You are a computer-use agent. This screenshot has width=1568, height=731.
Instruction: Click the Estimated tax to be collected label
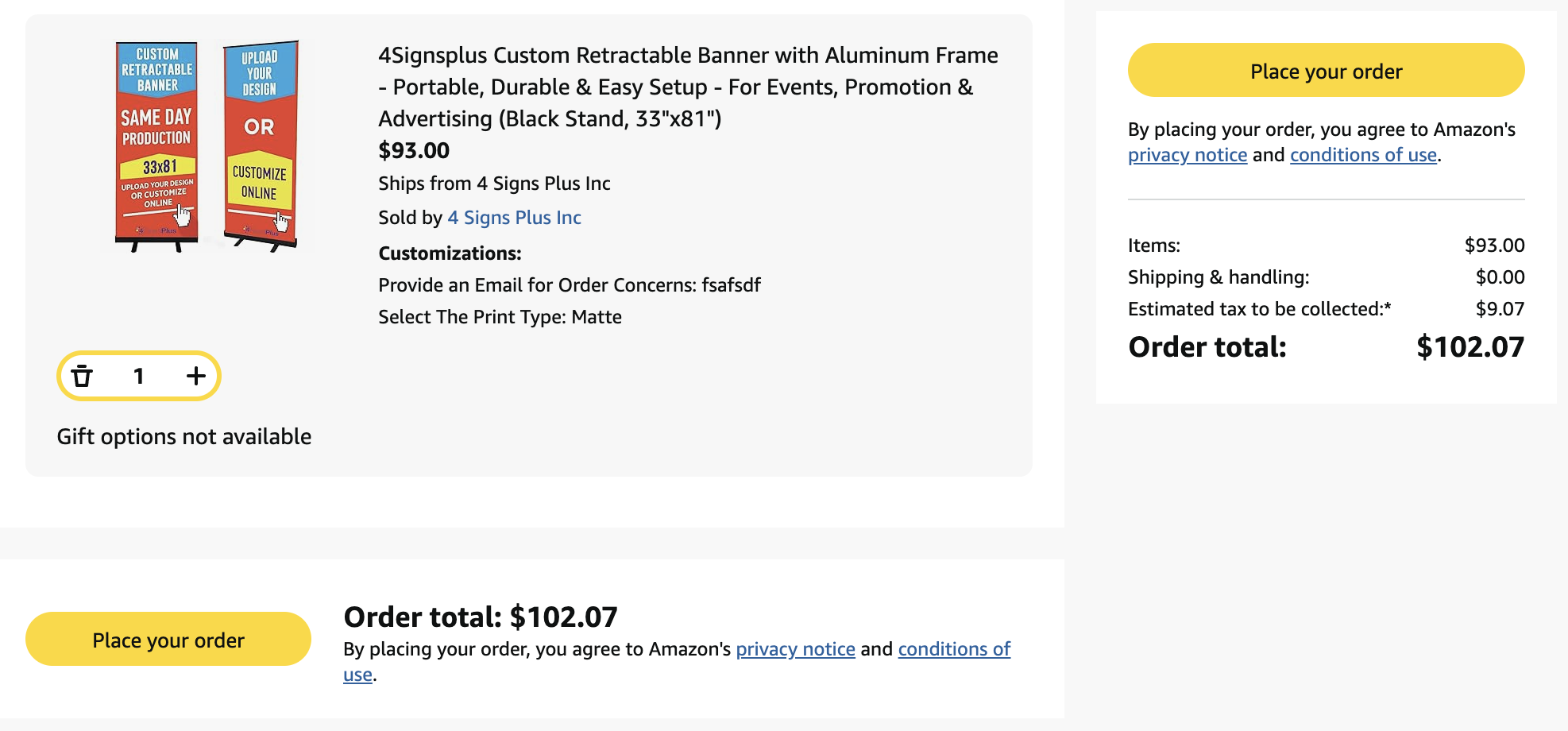pos(1259,309)
